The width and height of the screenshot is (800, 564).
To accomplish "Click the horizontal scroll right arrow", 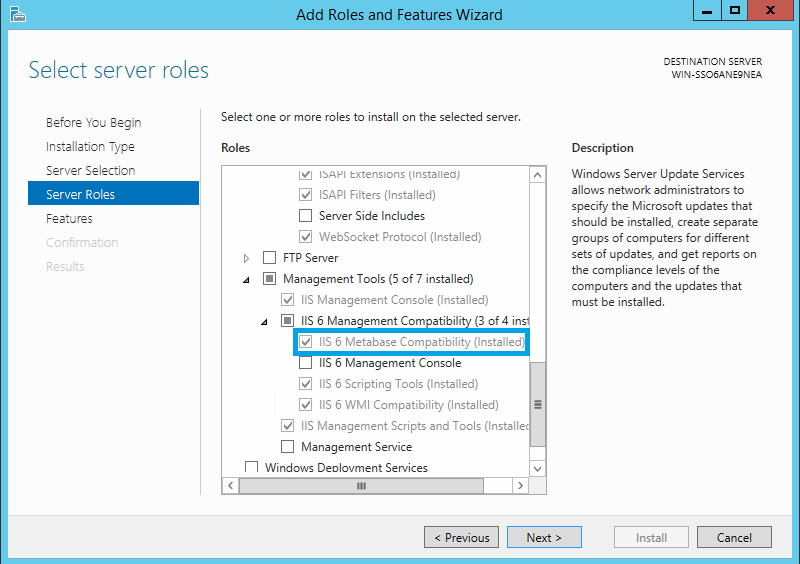I will pos(520,485).
